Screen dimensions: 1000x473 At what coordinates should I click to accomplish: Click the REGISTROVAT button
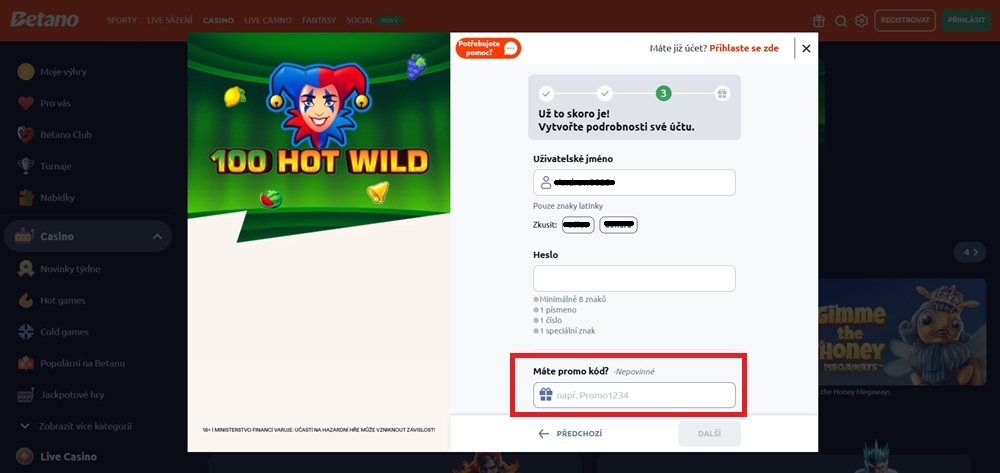pos(905,20)
